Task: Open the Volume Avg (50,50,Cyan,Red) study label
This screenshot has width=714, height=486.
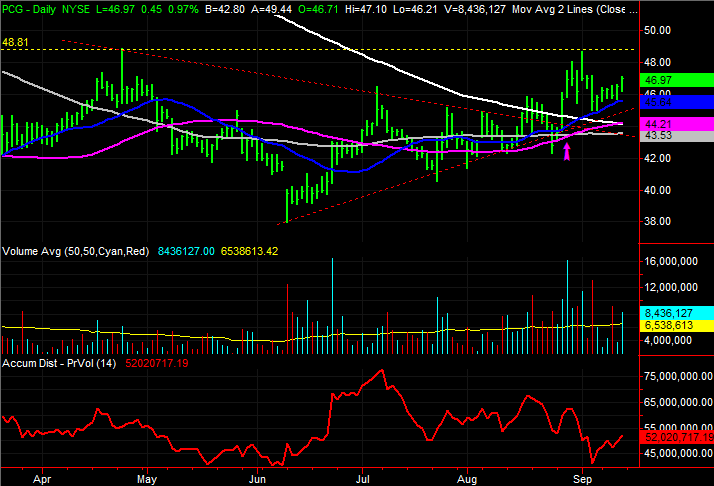Action: point(76,251)
